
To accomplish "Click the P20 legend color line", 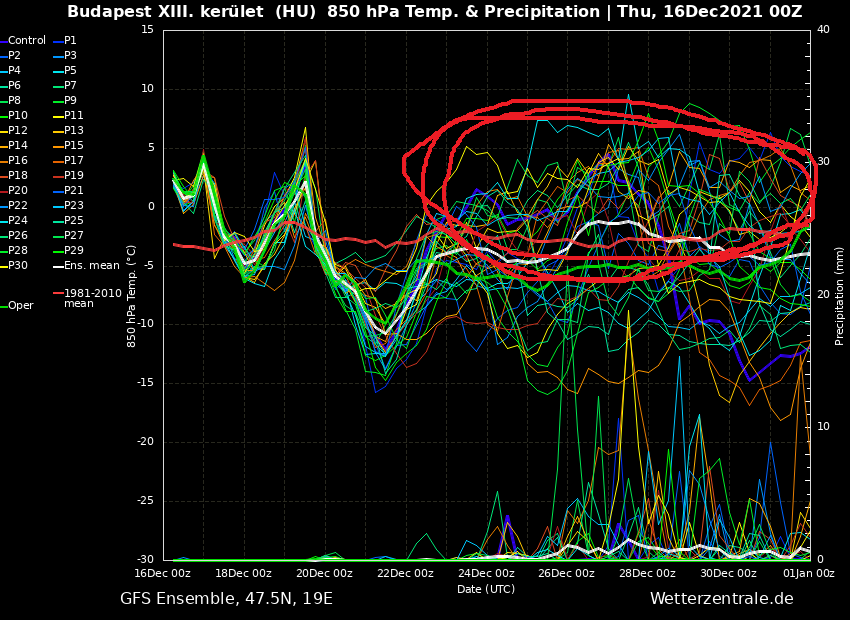I will (x=3, y=191).
